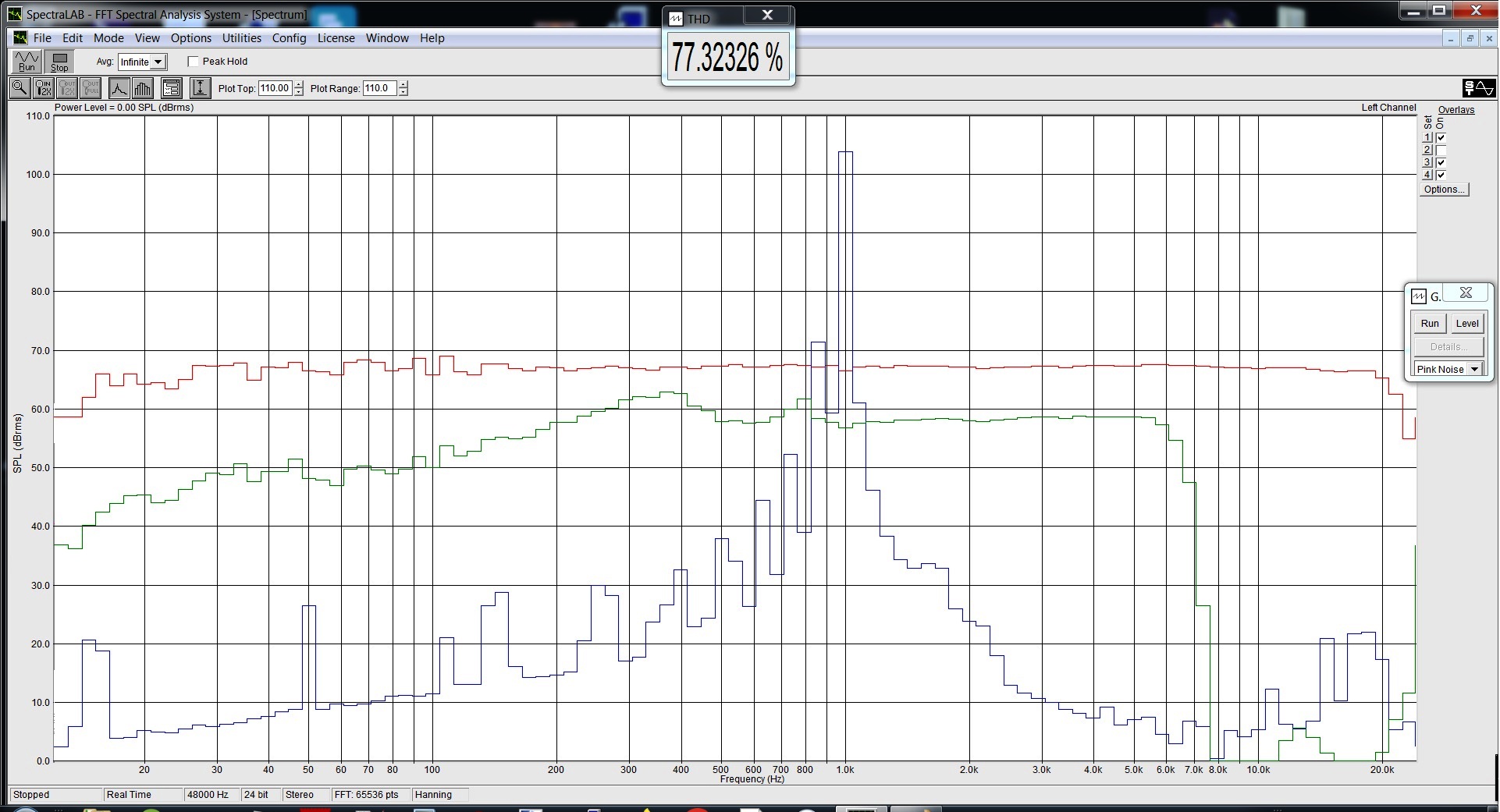This screenshot has width=1500, height=812.
Task: Open the settings dialog toolbar icon
Action: tap(172, 87)
